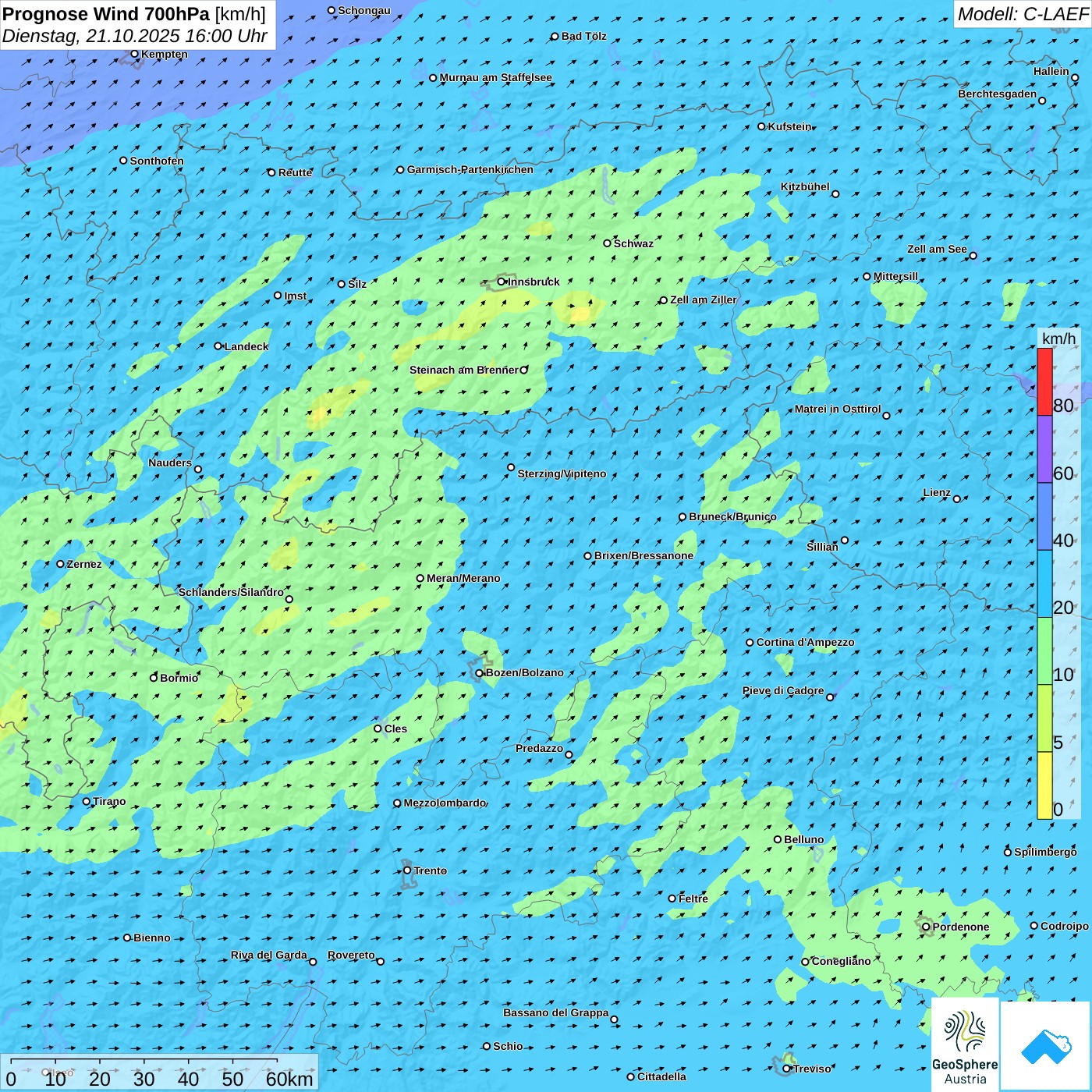This screenshot has width=1092, height=1092.
Task: Click the Pordenone city marker dot
Action: tap(926, 927)
